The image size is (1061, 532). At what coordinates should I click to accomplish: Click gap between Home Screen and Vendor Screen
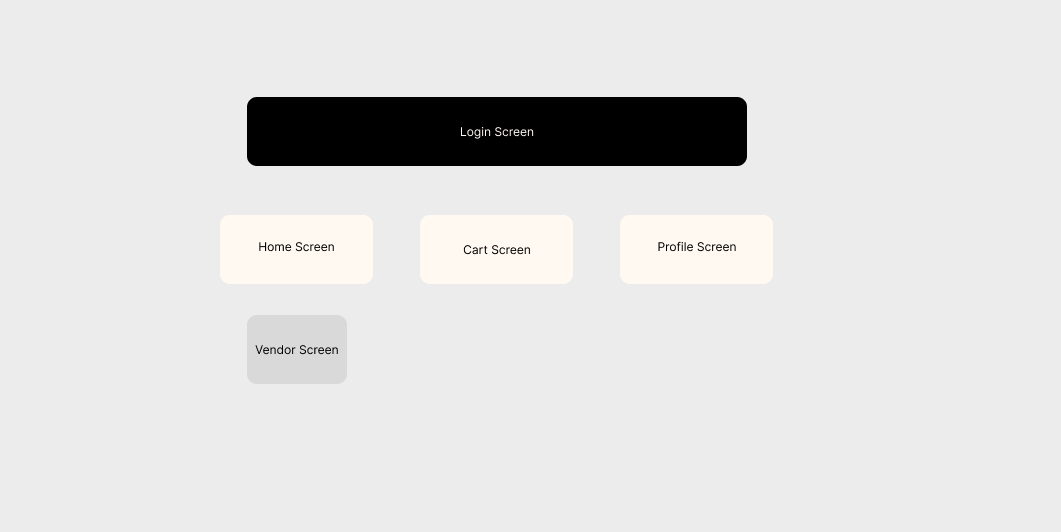coord(296,299)
